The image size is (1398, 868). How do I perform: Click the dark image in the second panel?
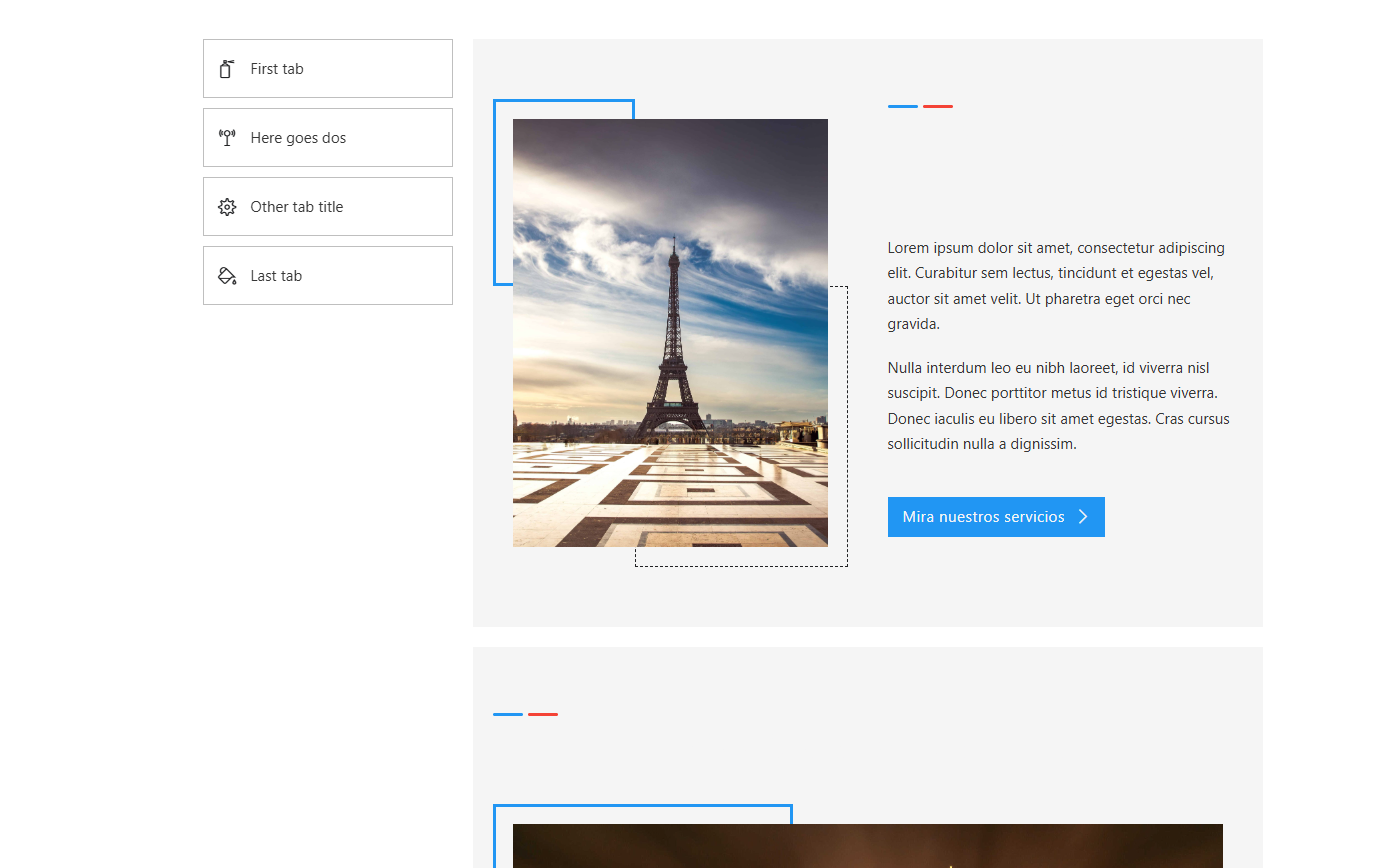(867, 846)
